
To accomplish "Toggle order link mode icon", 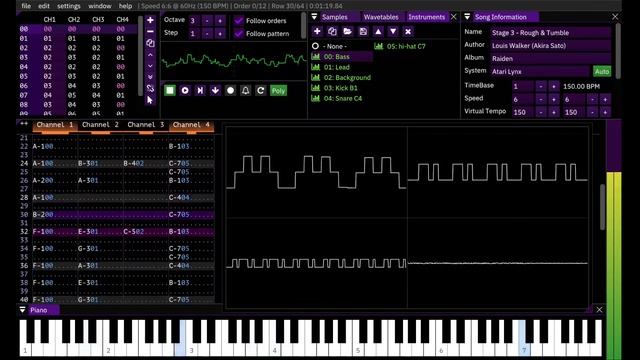I will 150,88.
